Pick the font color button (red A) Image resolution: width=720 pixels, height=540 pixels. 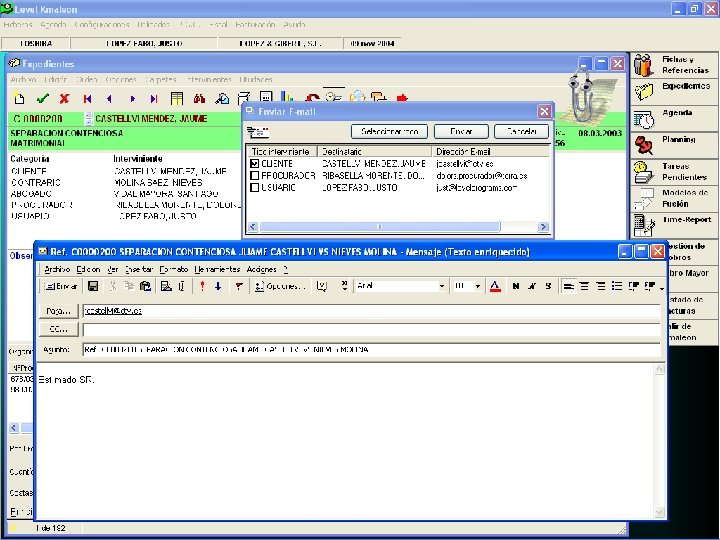click(x=495, y=286)
